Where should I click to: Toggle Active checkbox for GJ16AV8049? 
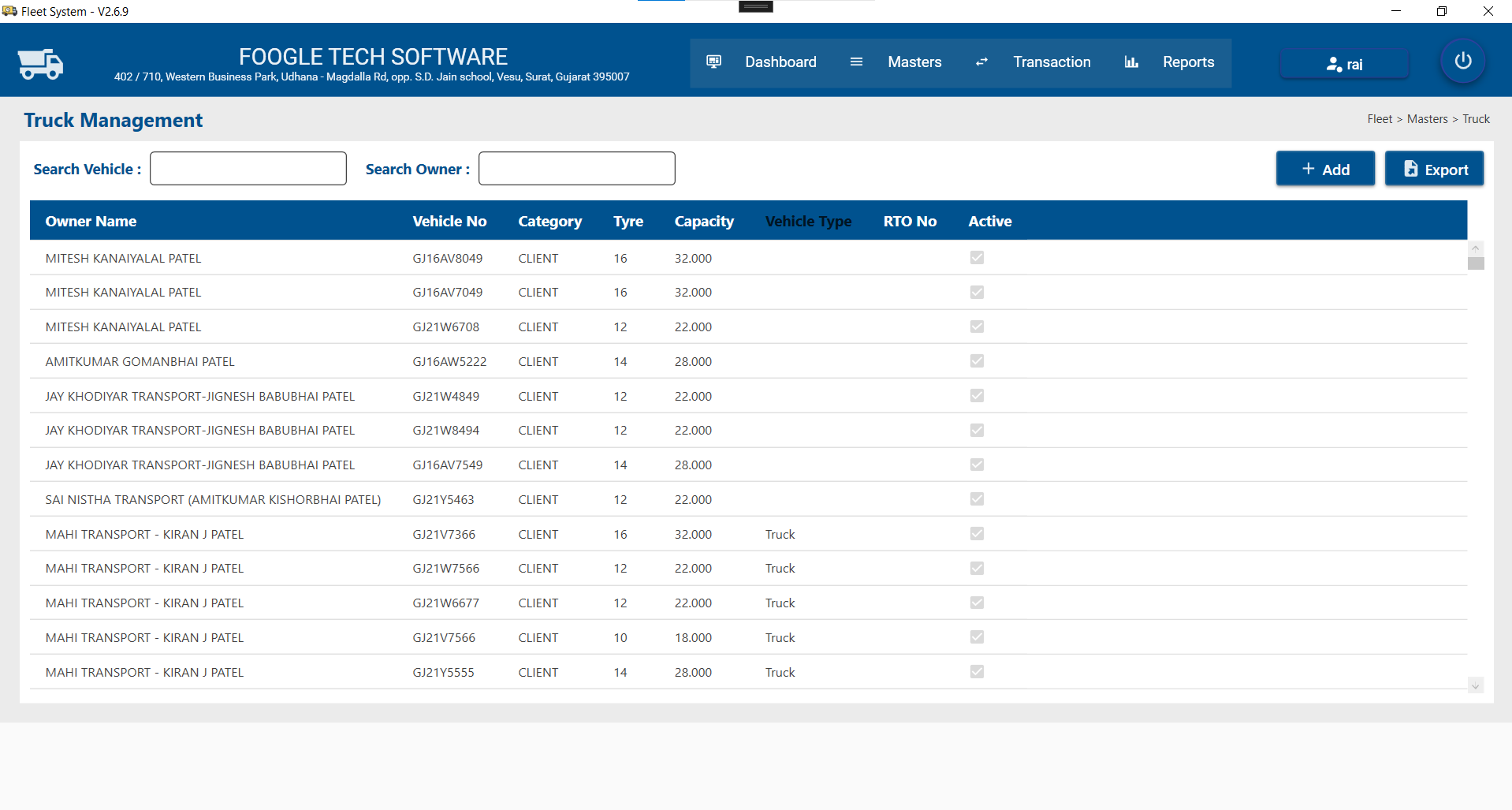pyautogui.click(x=977, y=258)
